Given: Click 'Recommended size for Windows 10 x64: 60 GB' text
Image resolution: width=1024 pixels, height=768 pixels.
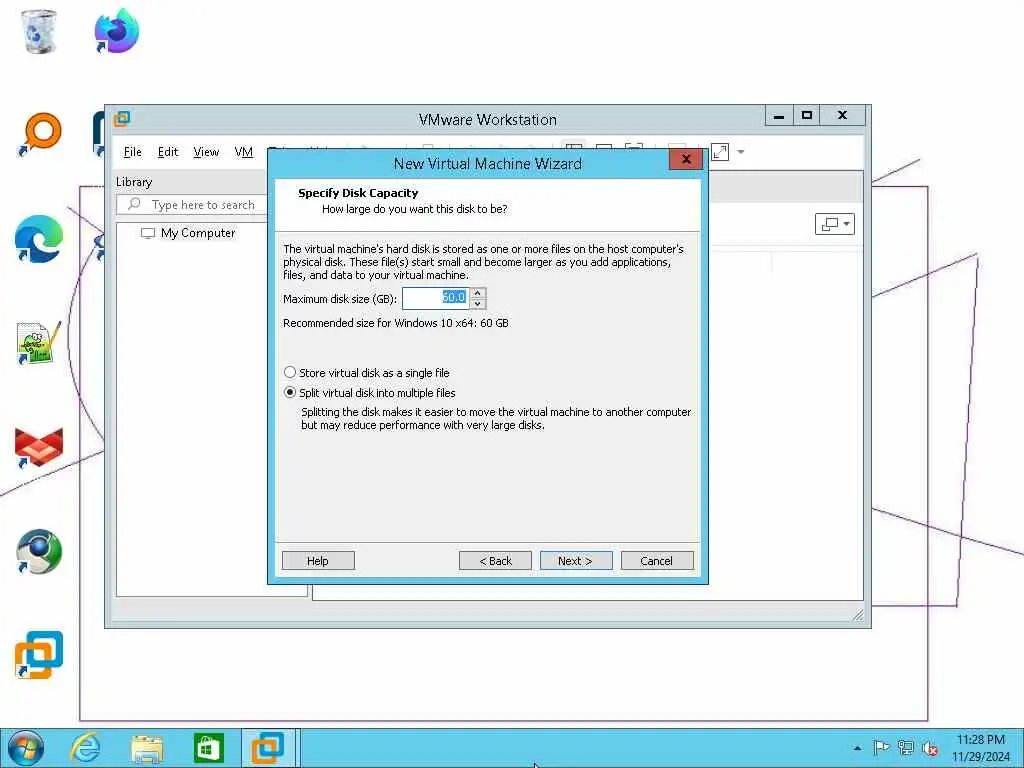Looking at the screenshot, I should 396,323.
